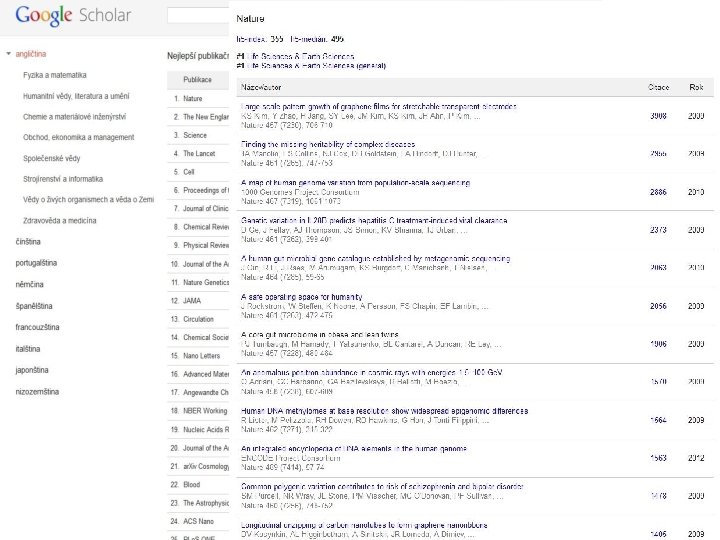This screenshot has width=720, height=540.
Task: Click the Citace column header
Action: [x=658, y=87]
